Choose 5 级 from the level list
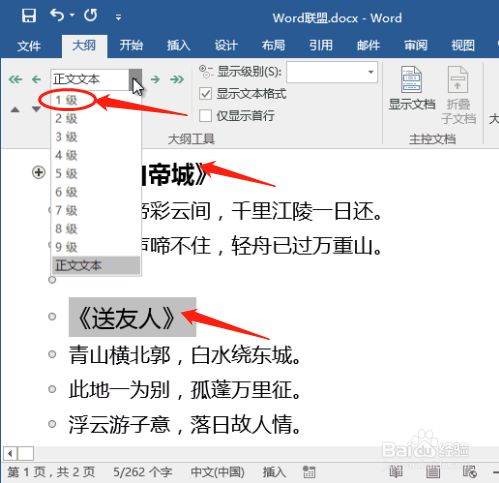 coord(96,173)
